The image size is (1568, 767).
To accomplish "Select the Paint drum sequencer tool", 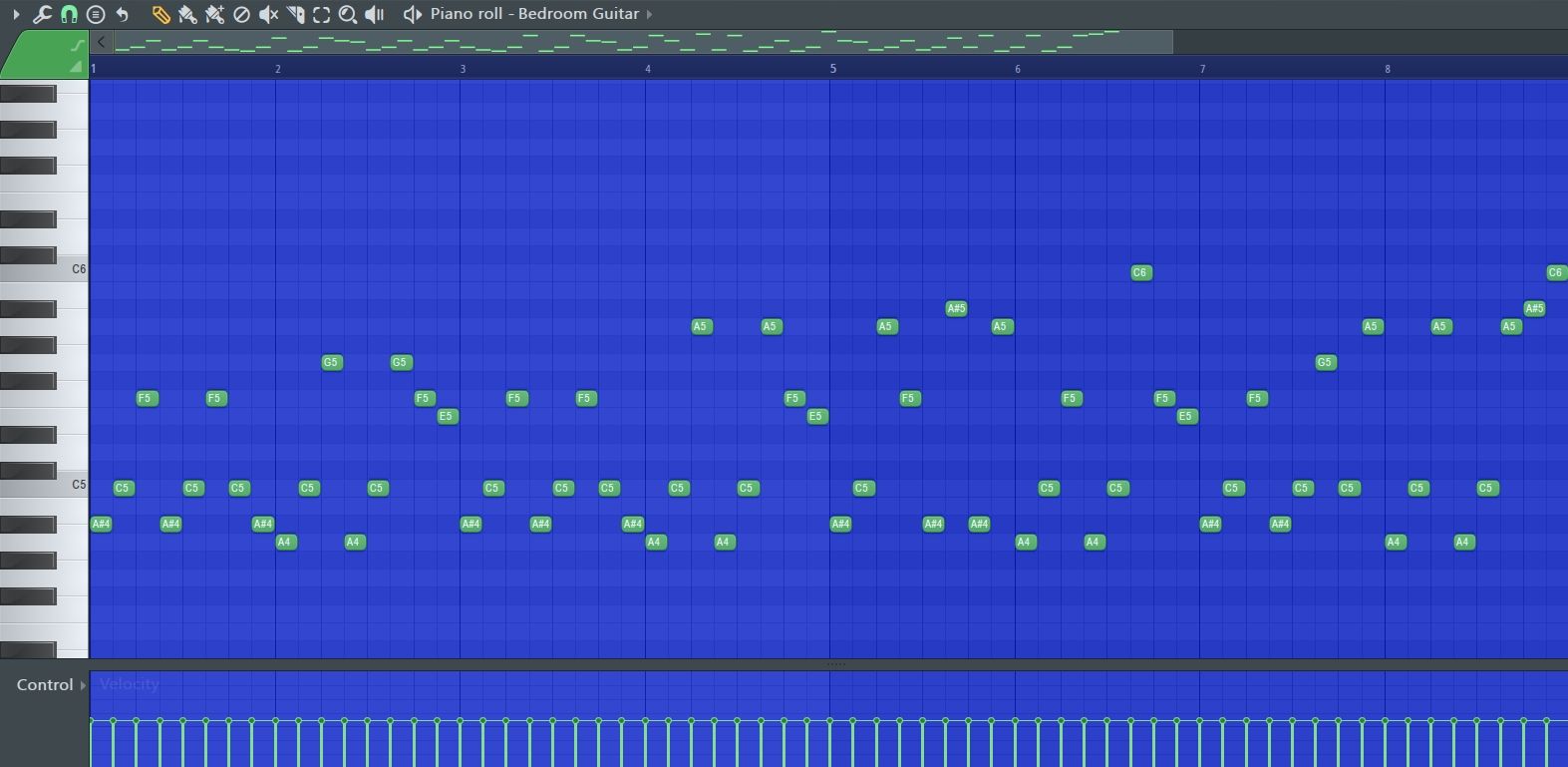I will 214,14.
